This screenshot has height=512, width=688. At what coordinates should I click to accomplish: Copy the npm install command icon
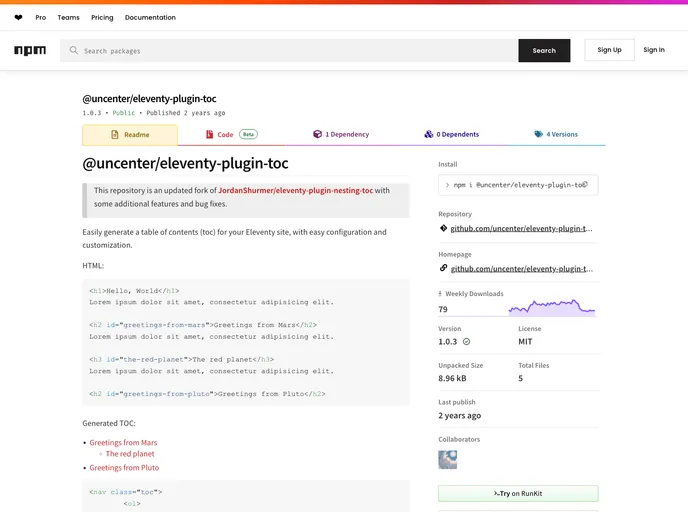coord(585,185)
